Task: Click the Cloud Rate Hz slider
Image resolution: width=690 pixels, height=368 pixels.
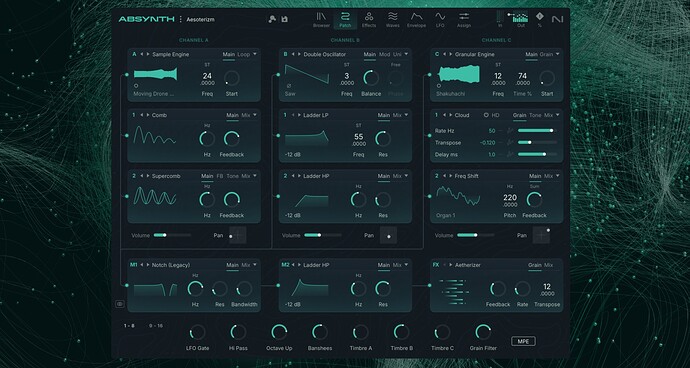Action: [x=537, y=131]
